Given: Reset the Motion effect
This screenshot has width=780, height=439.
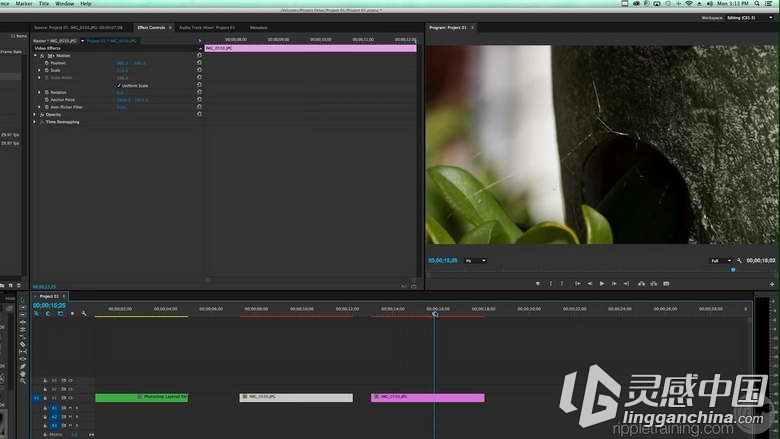Looking at the screenshot, I should coord(199,55).
